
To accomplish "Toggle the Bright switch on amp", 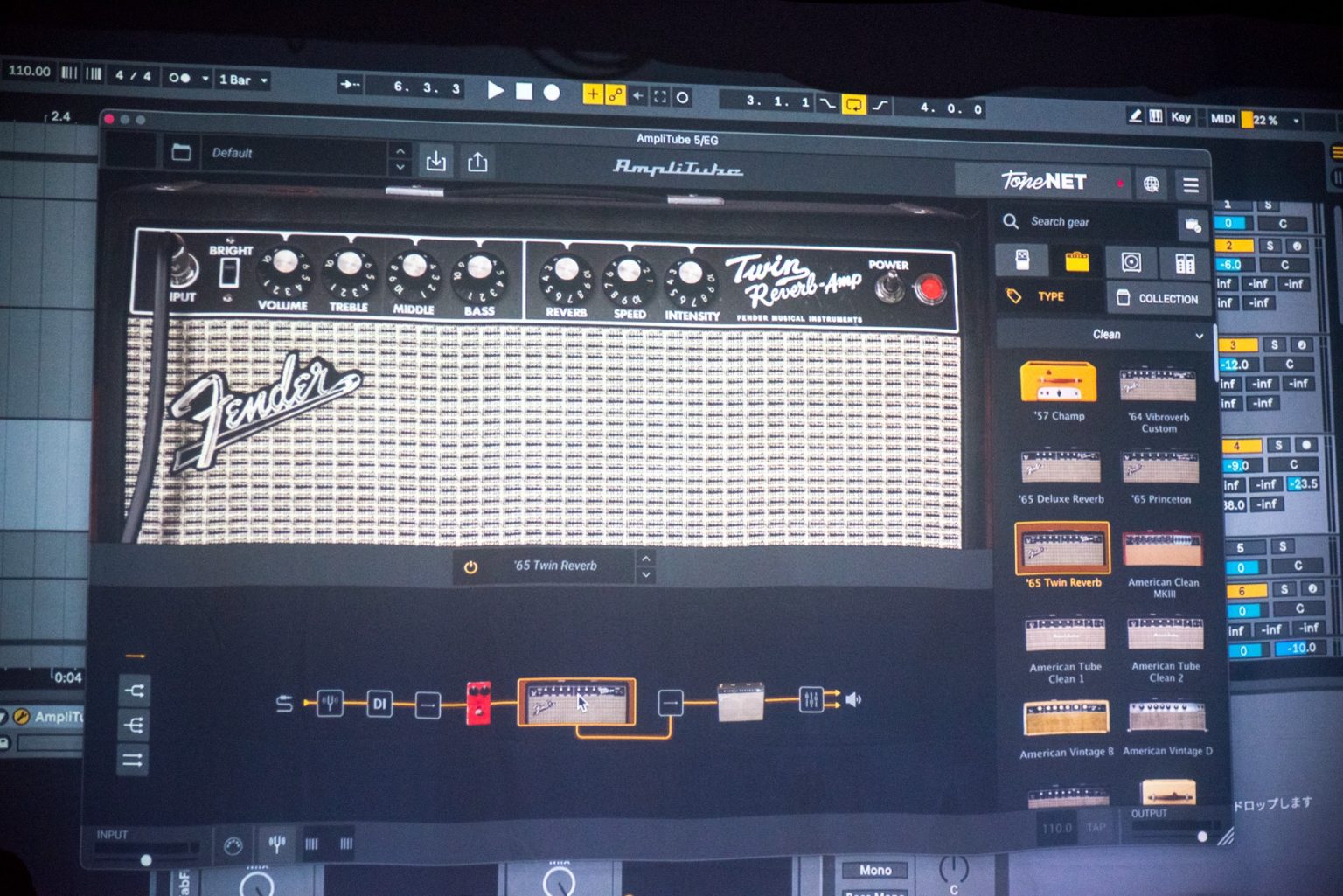I will tap(229, 273).
